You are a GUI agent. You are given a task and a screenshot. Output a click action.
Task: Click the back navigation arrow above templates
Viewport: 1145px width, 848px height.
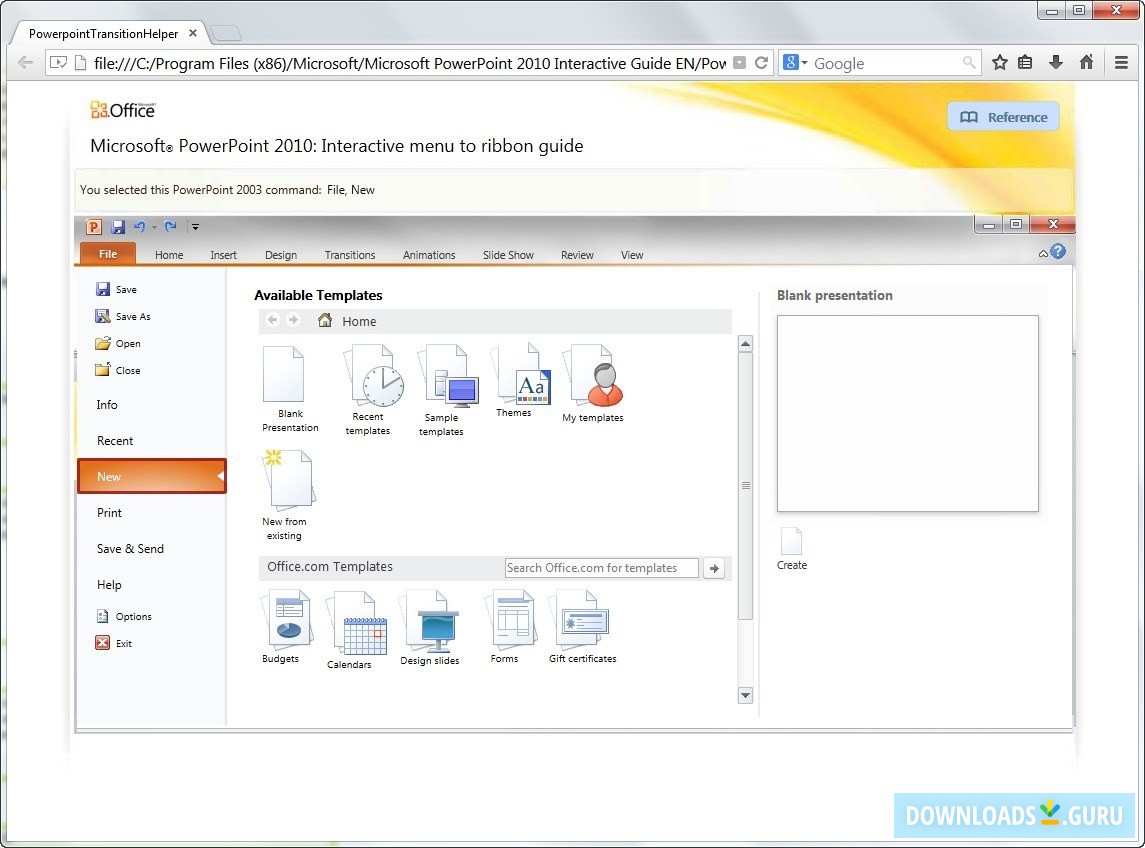click(271, 320)
